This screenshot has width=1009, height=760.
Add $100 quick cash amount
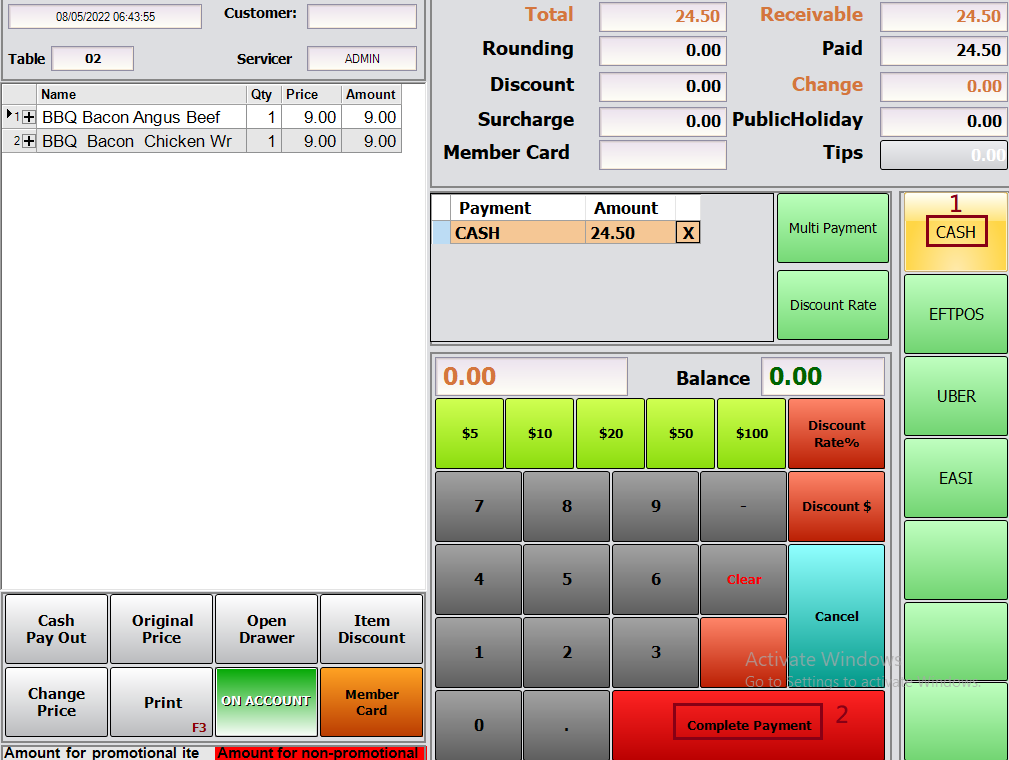(x=752, y=433)
